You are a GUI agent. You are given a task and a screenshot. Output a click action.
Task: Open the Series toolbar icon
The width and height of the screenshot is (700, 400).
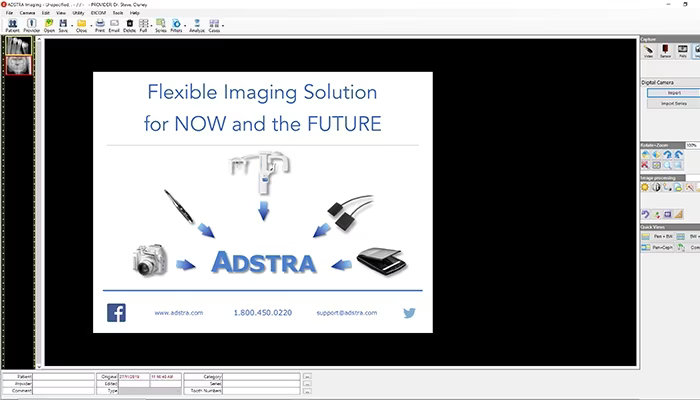coord(161,25)
